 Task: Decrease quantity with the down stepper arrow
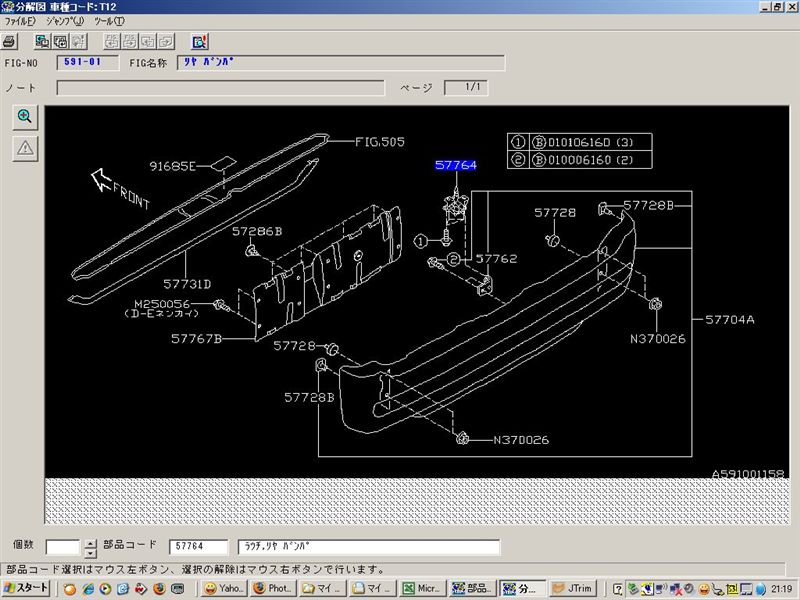[90, 553]
